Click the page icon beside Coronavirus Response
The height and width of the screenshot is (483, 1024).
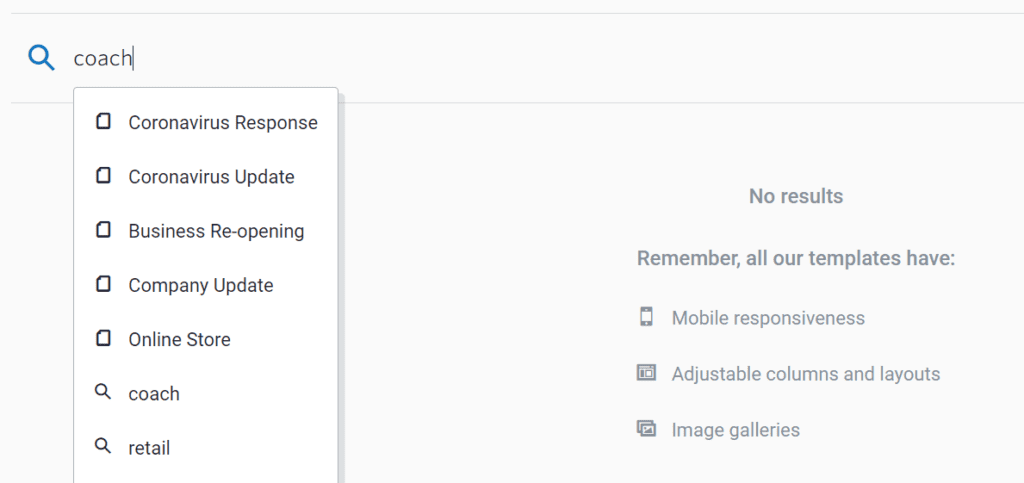103,121
